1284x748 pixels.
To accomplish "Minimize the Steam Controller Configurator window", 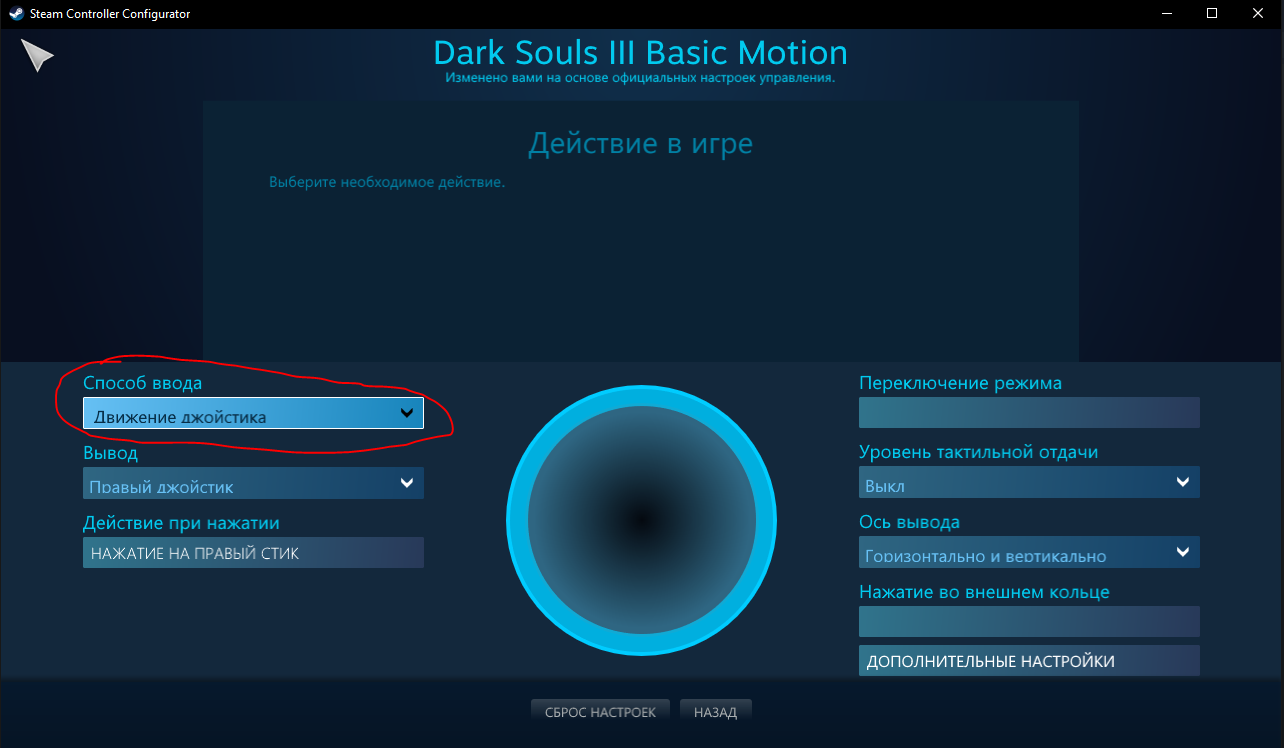I will point(1166,13).
